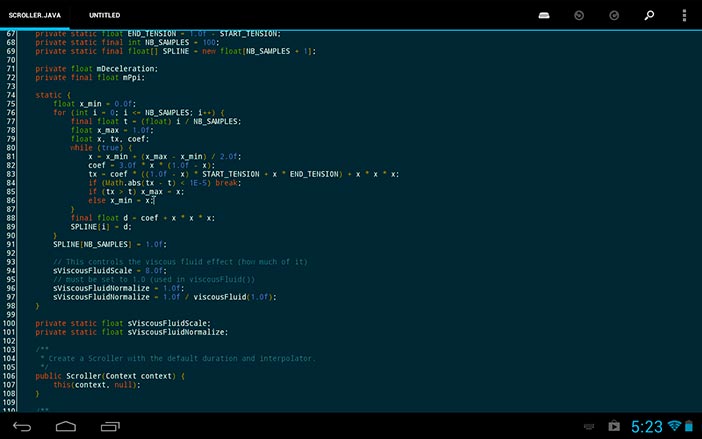Click 'while (true)' on line 80
The image size is (702, 439).
pos(101,148)
